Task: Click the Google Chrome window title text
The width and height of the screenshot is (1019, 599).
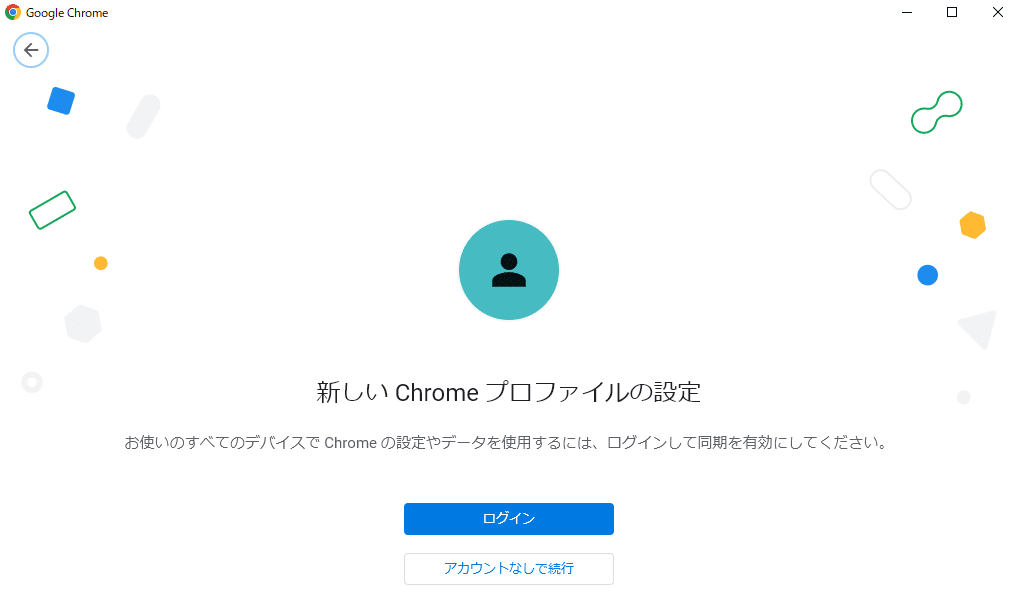Action: click(67, 13)
